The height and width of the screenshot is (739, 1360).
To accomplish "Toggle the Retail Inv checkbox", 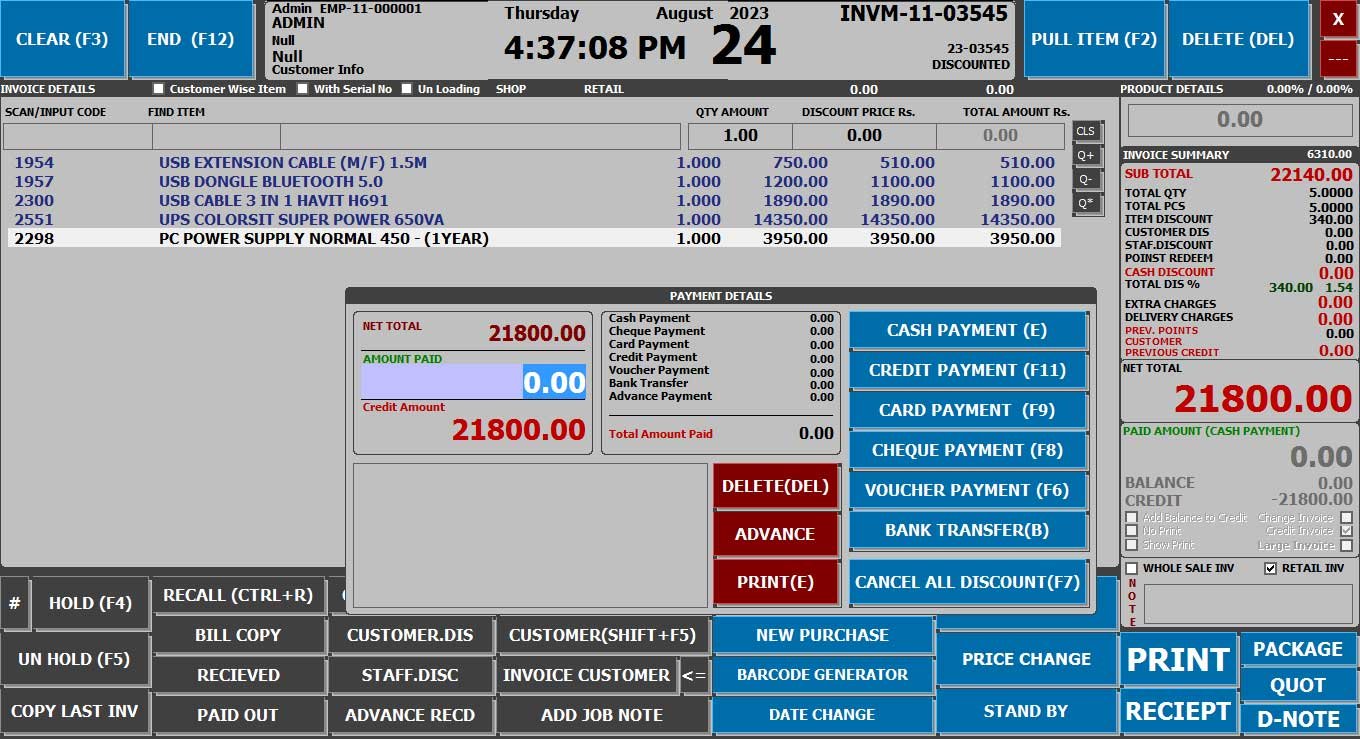I will [x=1270, y=568].
